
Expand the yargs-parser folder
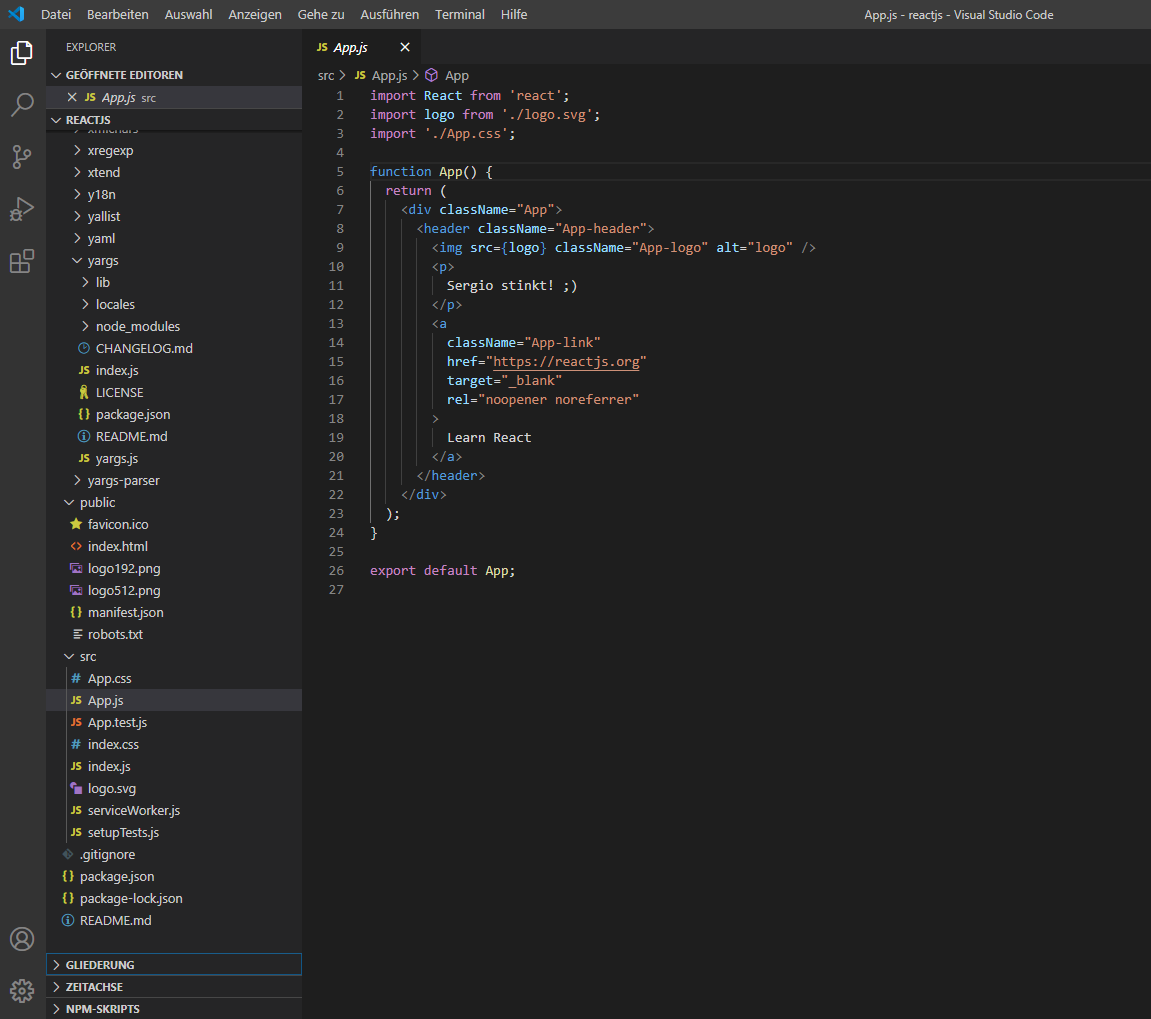78,481
